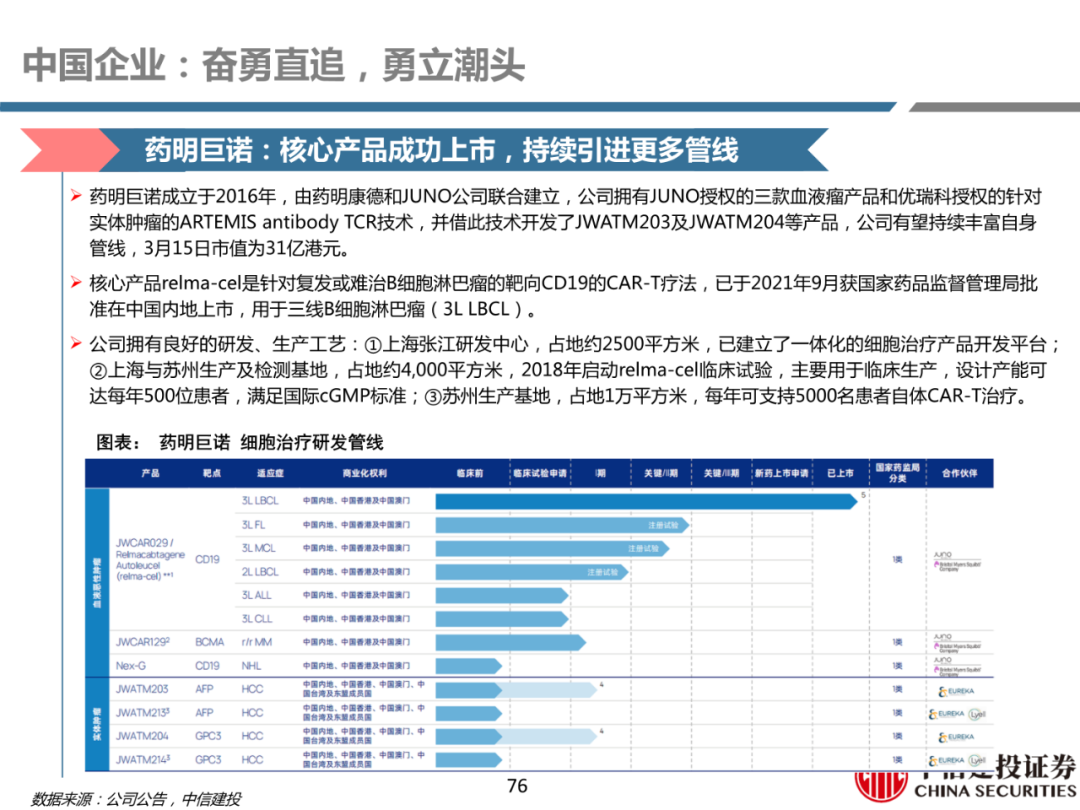Click the China Securities logo
Screen dimensions: 1080x810
tap(964, 778)
